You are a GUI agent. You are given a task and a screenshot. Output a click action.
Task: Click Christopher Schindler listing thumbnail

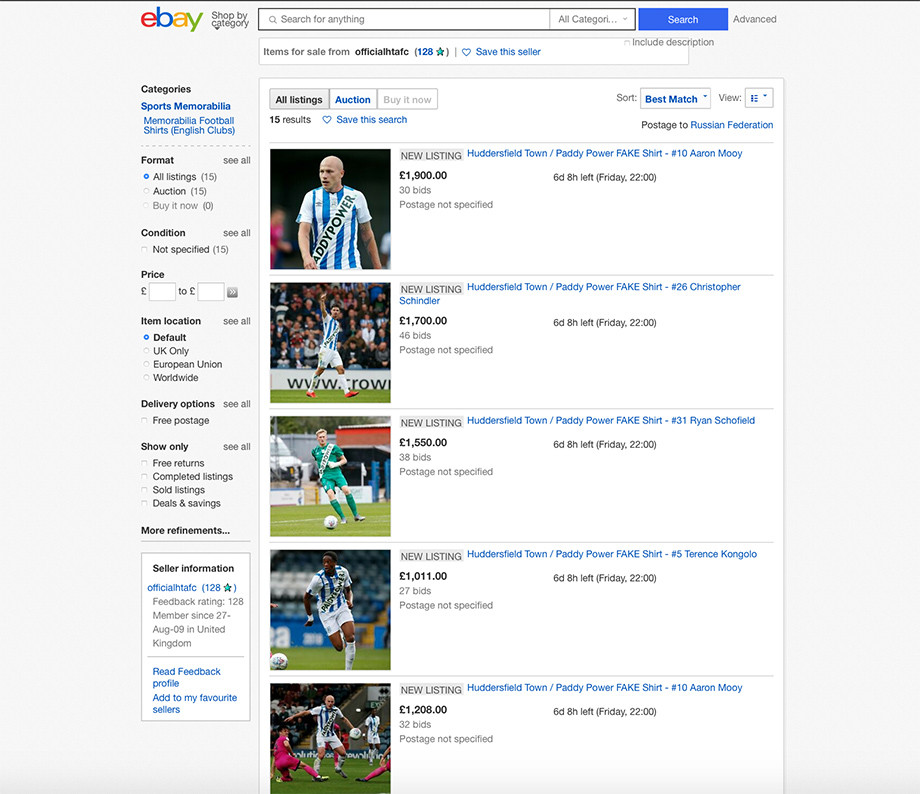330,343
